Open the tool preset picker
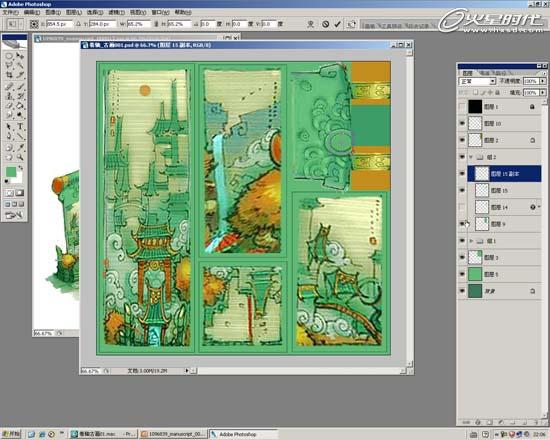The height and width of the screenshot is (440, 550). point(15,24)
